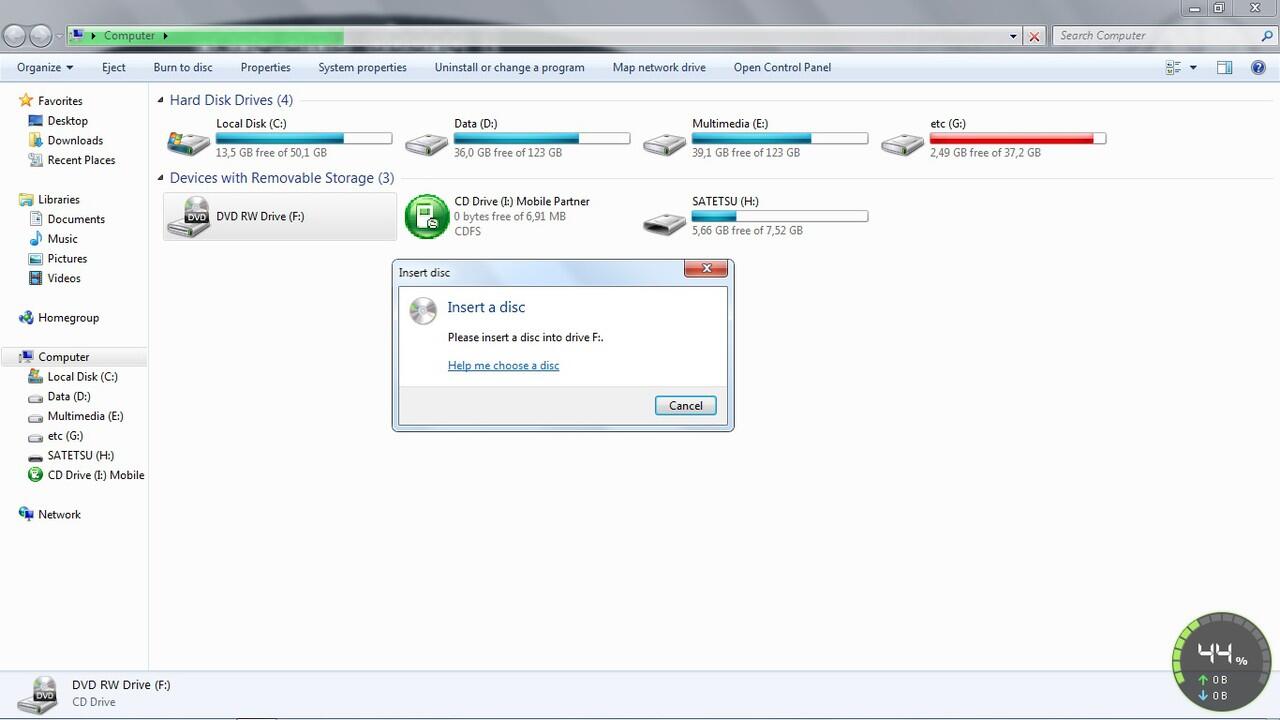
Task: Open Properties from the toolbar
Action: tap(266, 67)
